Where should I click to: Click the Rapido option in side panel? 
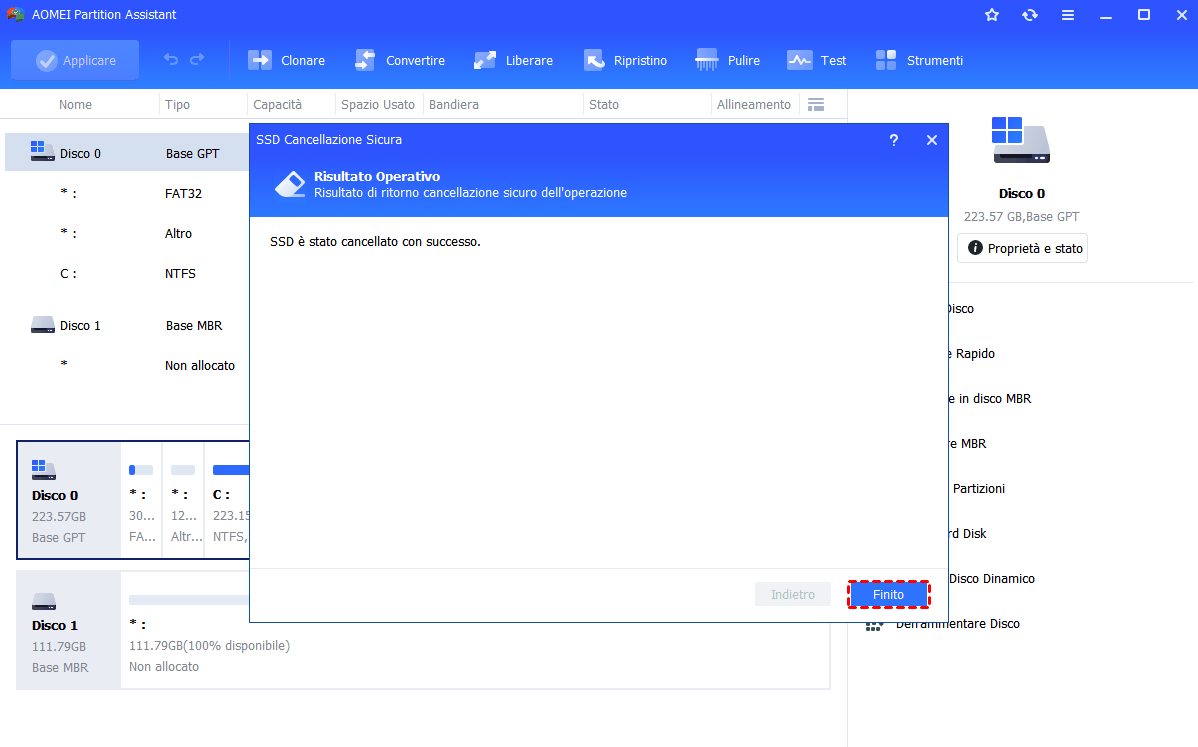pyautogui.click(x=972, y=354)
